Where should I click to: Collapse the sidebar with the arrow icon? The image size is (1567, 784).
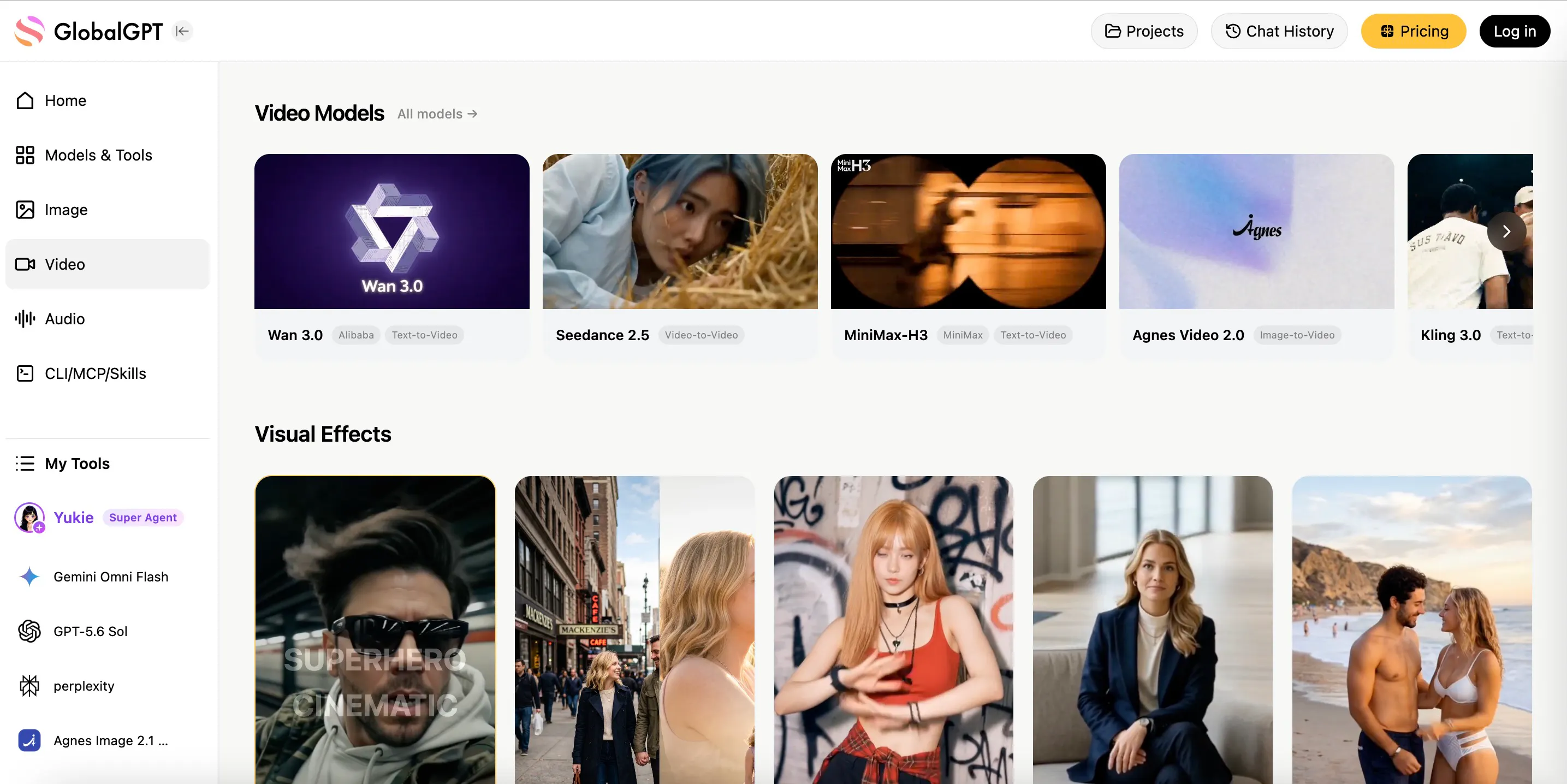(x=182, y=31)
